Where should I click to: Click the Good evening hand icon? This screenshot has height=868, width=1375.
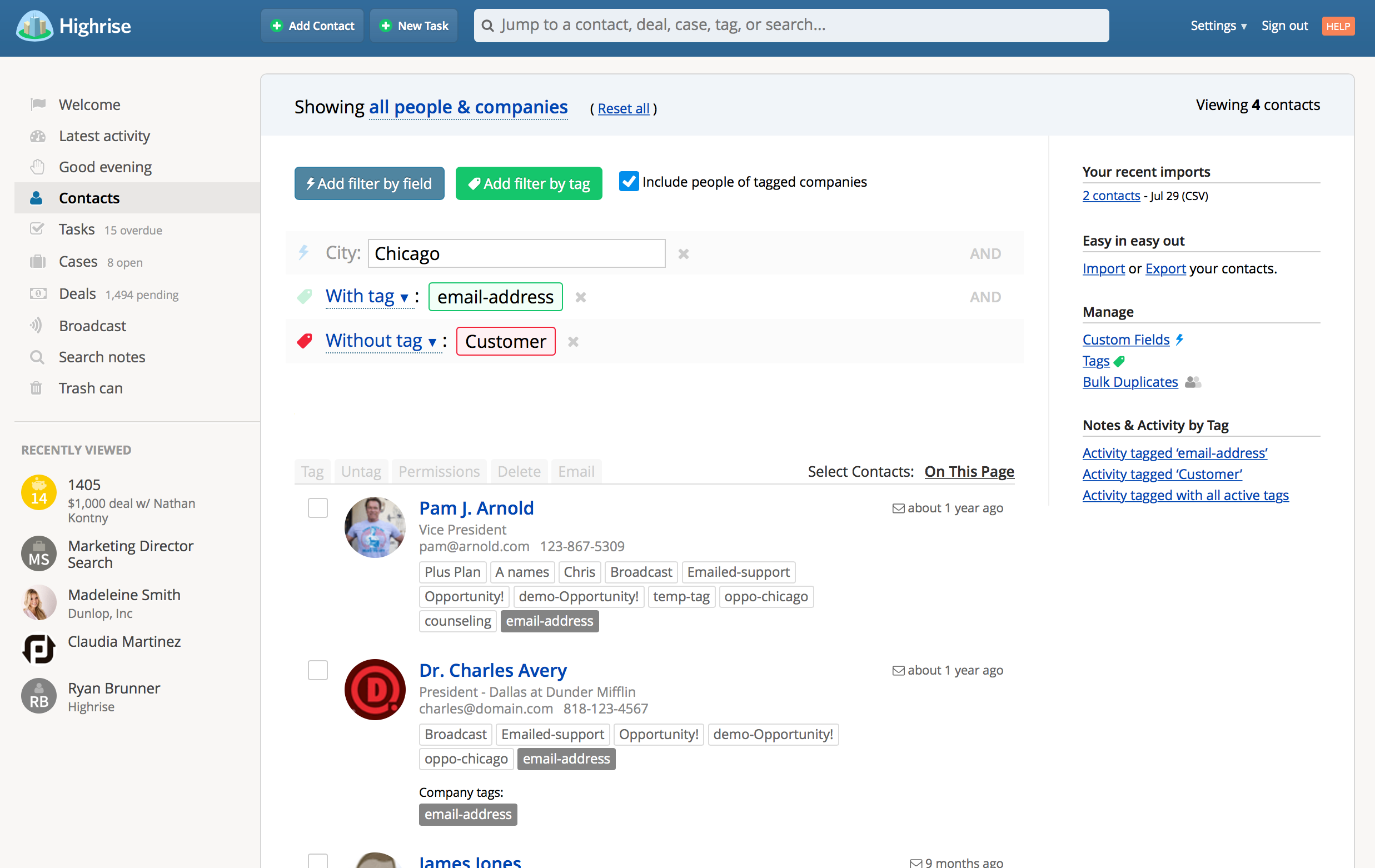(38, 167)
